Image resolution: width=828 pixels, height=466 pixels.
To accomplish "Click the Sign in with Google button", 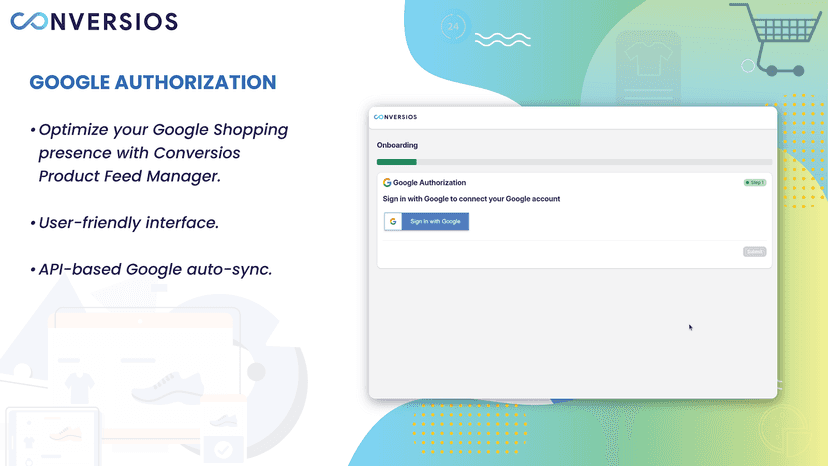I will coord(426,221).
